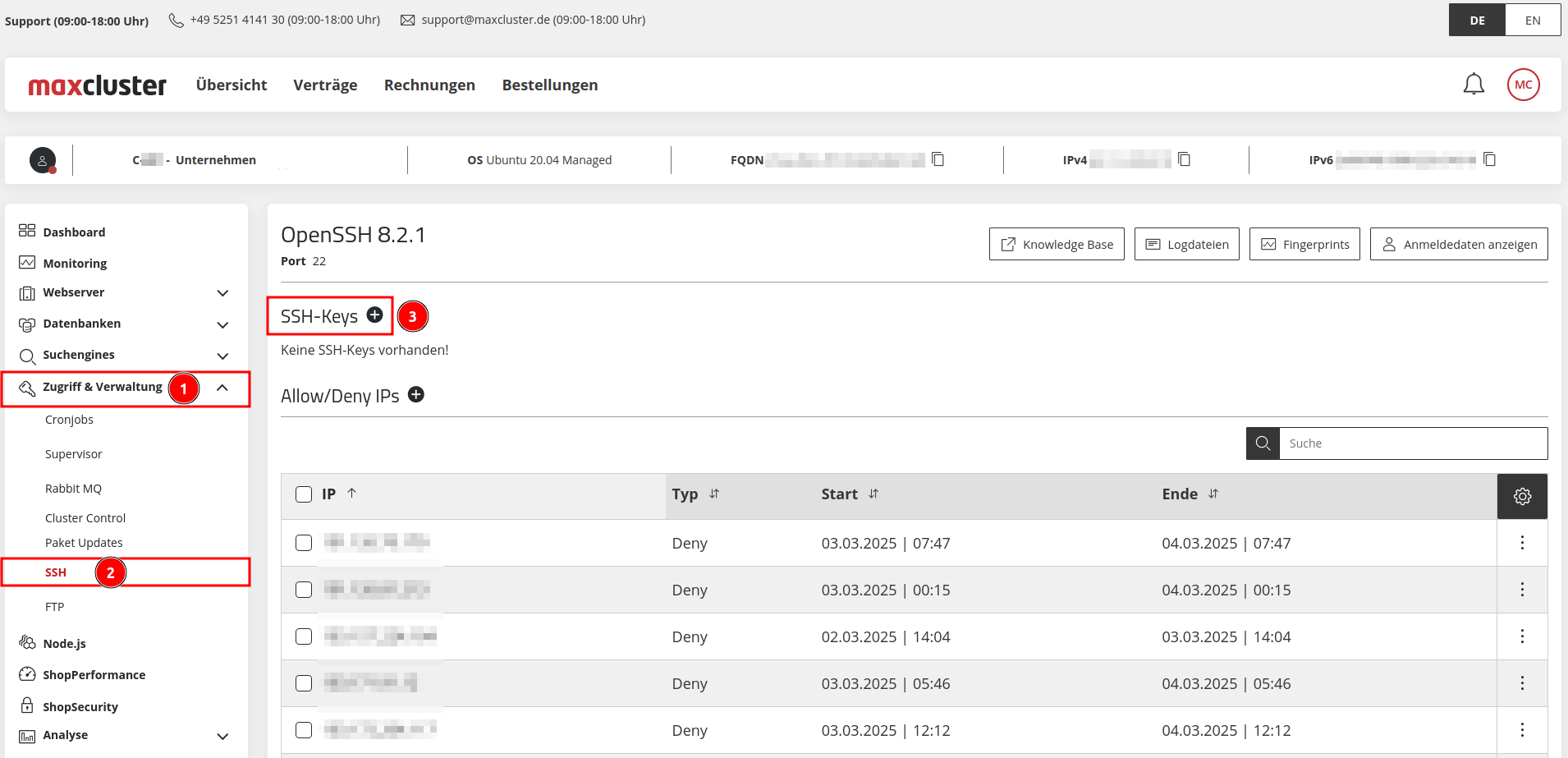Show SSH Fingerprints
1568x758 pixels.
[1304, 244]
